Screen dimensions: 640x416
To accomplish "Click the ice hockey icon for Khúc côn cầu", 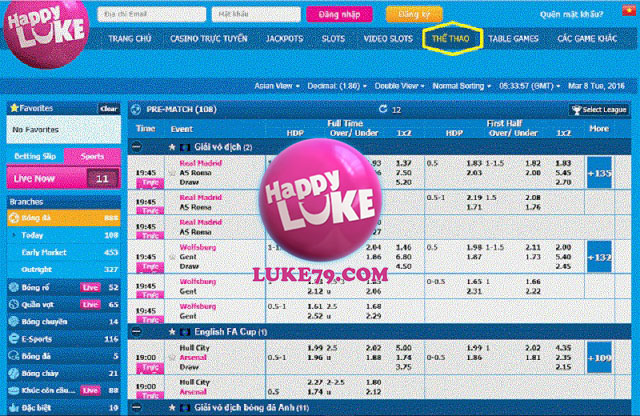I will 14,390.
